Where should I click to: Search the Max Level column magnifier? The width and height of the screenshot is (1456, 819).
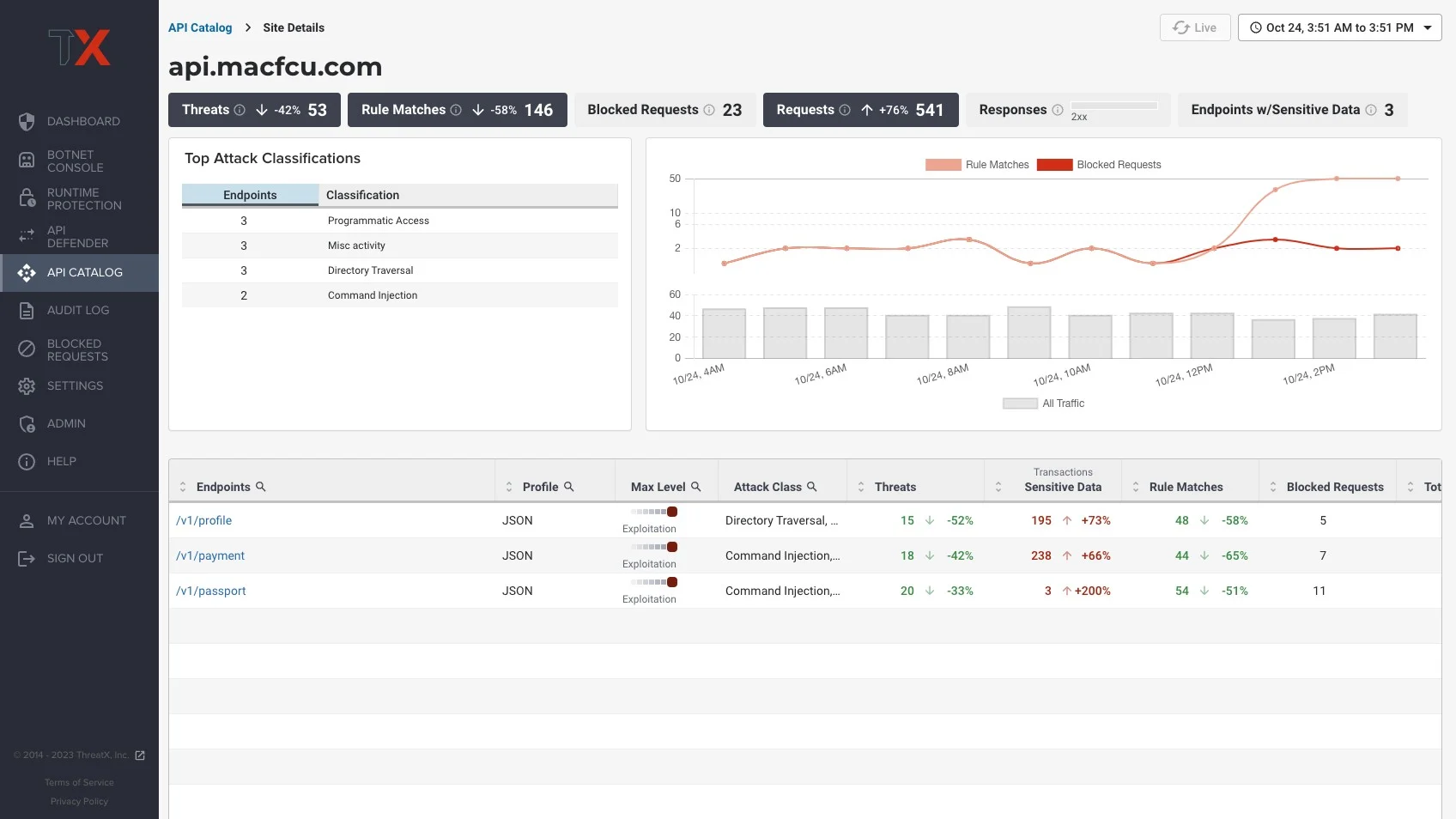[696, 487]
